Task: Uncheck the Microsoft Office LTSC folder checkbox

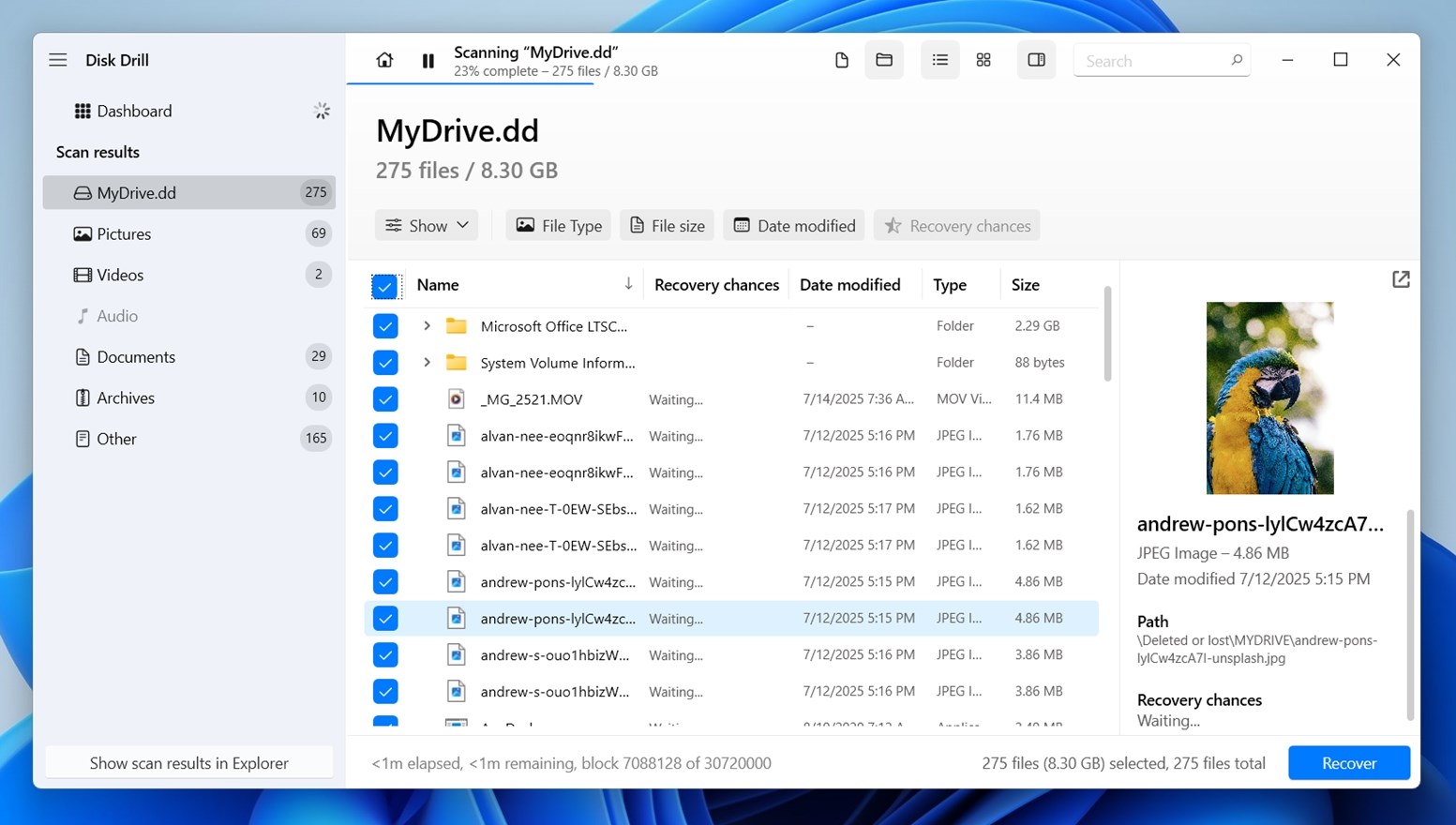Action: [385, 326]
